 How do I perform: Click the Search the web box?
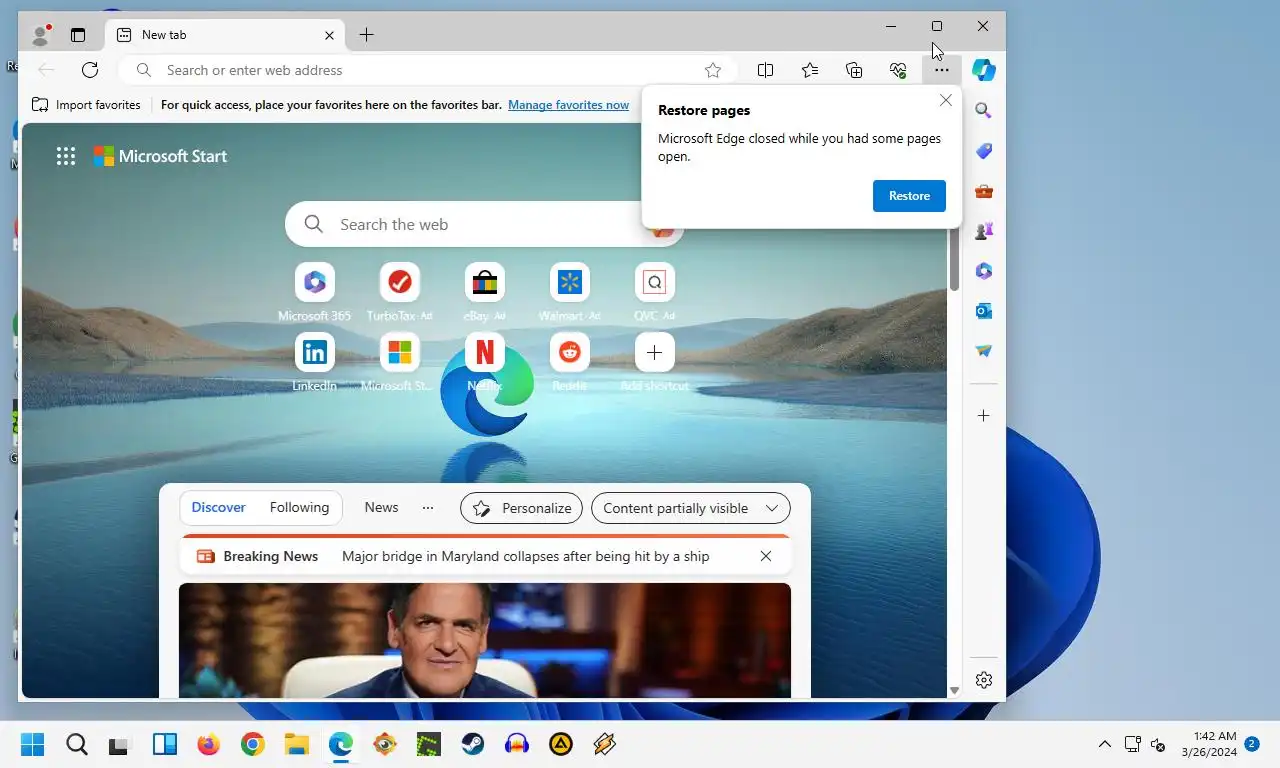click(485, 224)
